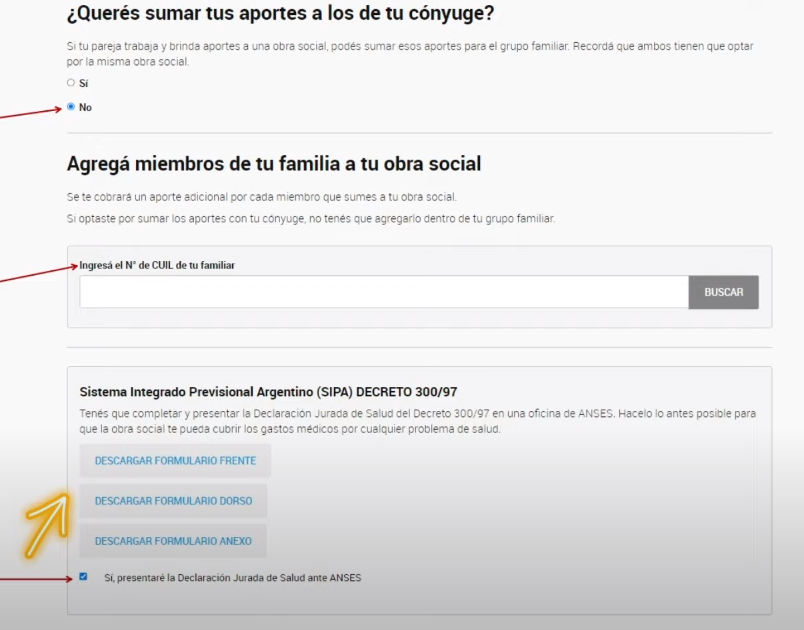Click the BUSCAR button
This screenshot has width=804, height=630.
723,292
